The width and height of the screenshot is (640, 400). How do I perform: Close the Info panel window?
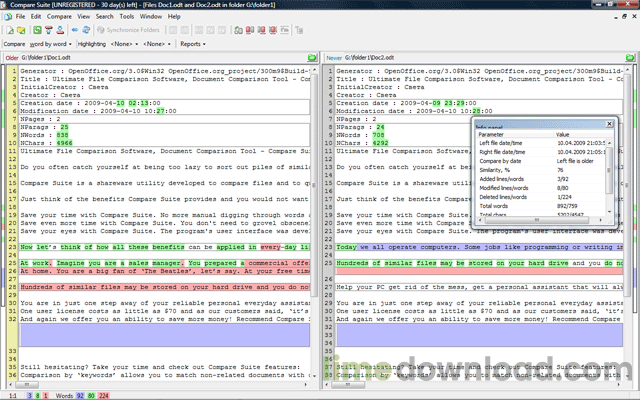tap(609, 124)
